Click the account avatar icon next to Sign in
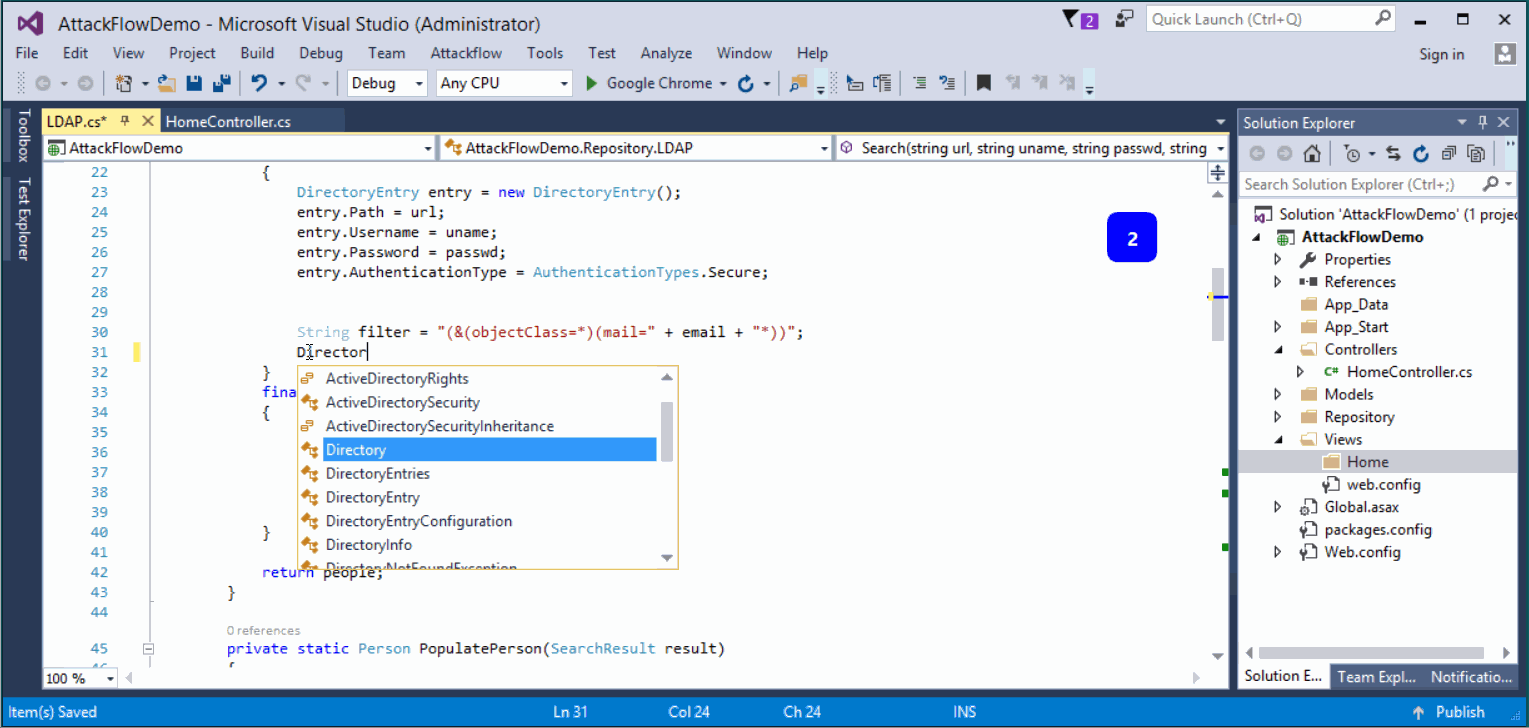Image resolution: width=1529 pixels, height=728 pixels. (x=1505, y=54)
